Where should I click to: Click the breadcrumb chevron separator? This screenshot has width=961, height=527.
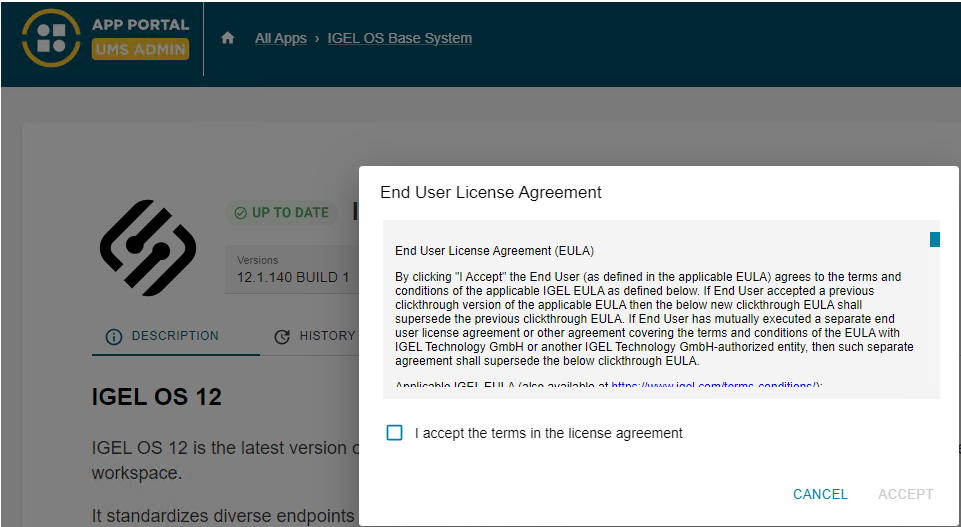click(317, 38)
